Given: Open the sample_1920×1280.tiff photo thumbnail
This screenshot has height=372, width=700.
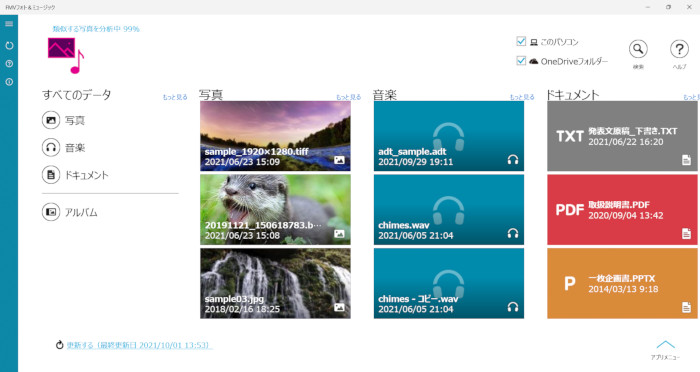Looking at the screenshot, I should [275, 136].
